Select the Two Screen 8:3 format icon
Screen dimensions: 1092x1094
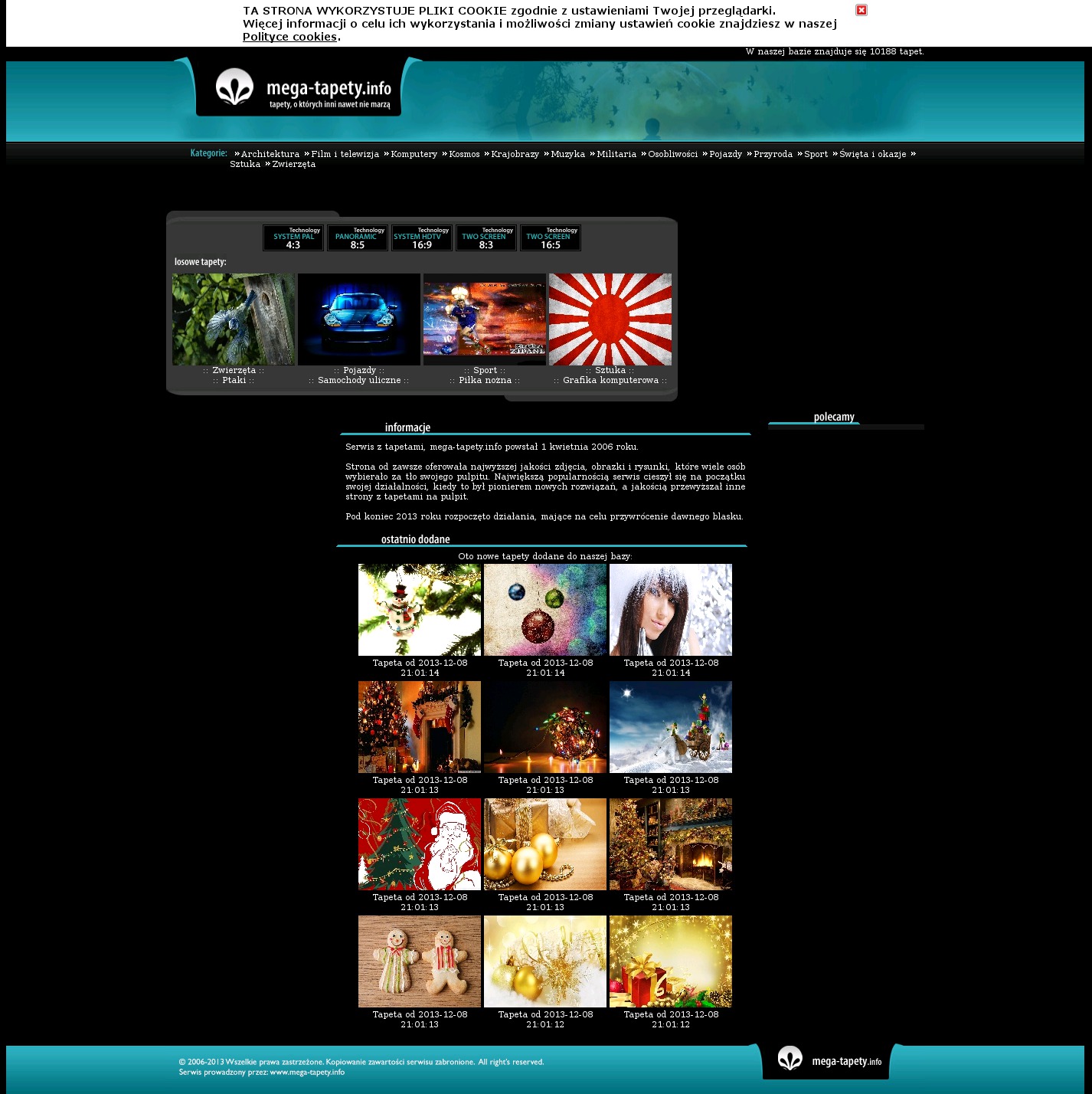point(486,238)
